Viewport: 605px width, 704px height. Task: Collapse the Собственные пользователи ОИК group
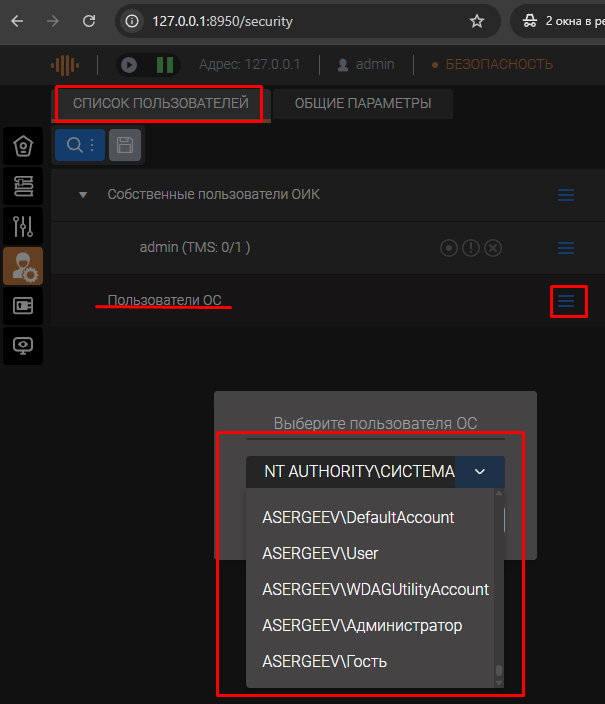pos(83,194)
